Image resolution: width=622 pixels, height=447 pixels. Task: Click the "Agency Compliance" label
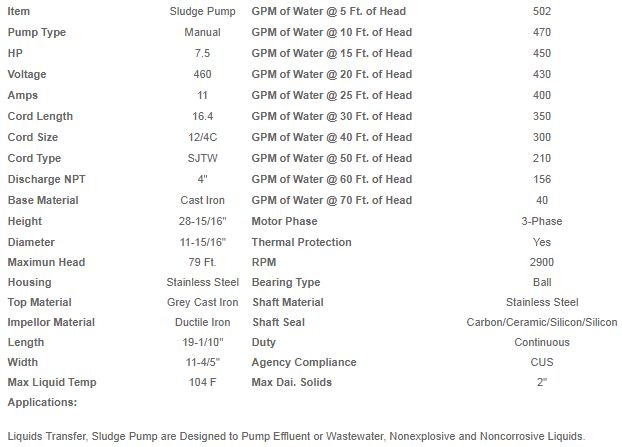click(x=303, y=362)
